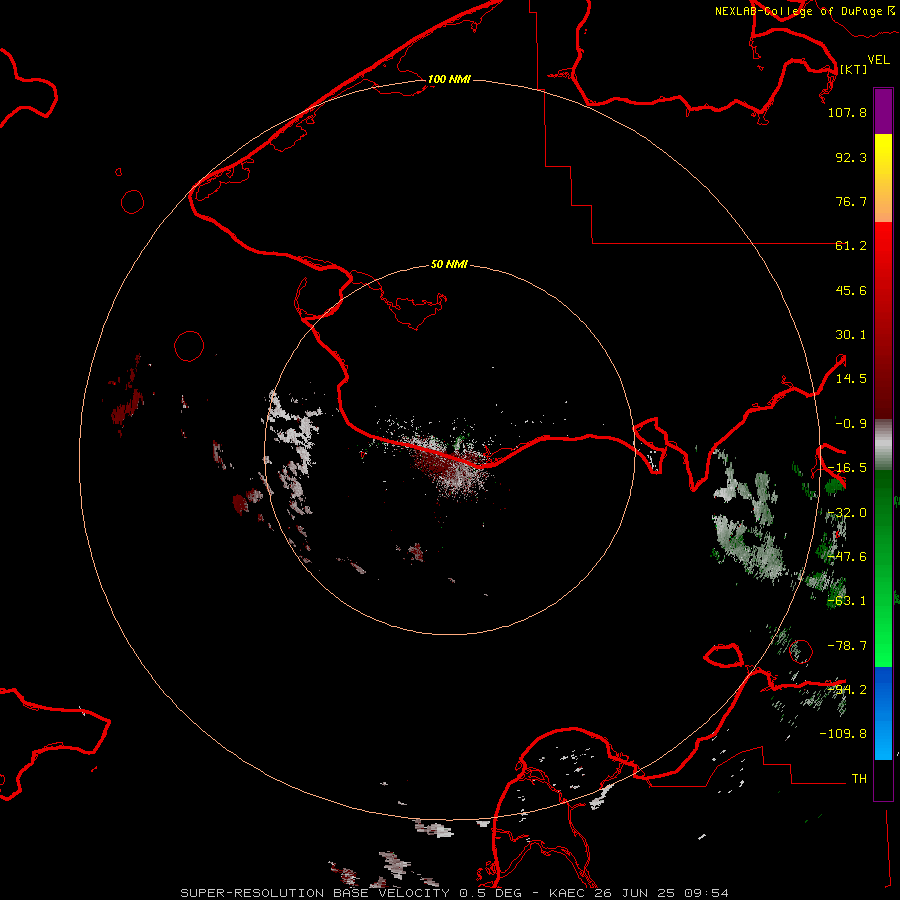The height and width of the screenshot is (900, 900).
Task: Select the 30.1 scale value
Action: point(851,335)
